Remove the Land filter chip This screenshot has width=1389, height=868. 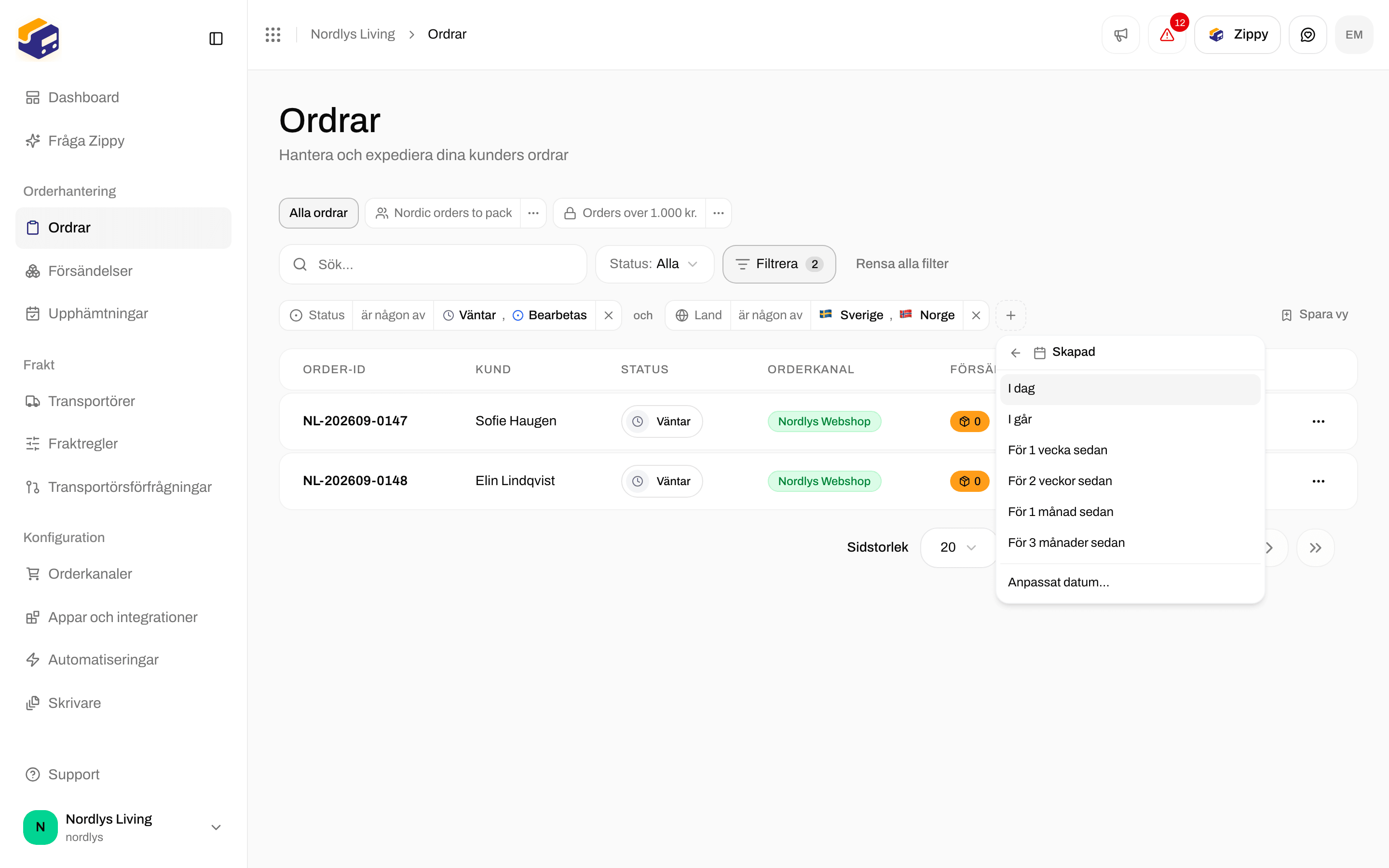(x=976, y=315)
